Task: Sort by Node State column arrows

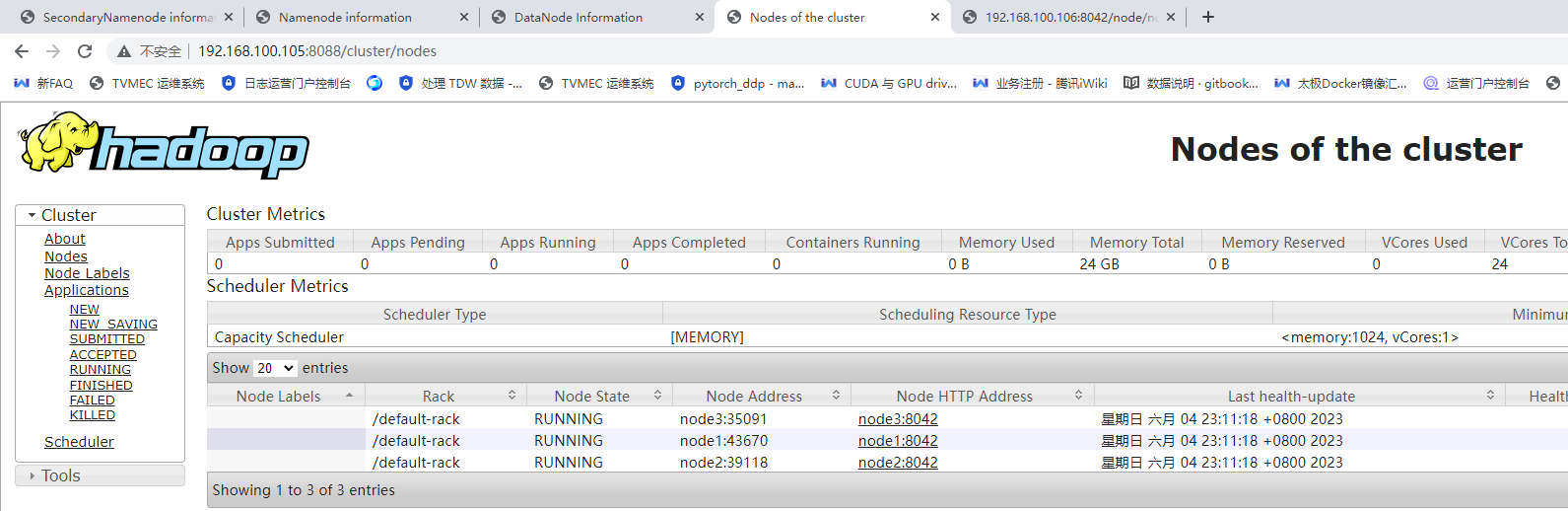Action: (x=657, y=396)
